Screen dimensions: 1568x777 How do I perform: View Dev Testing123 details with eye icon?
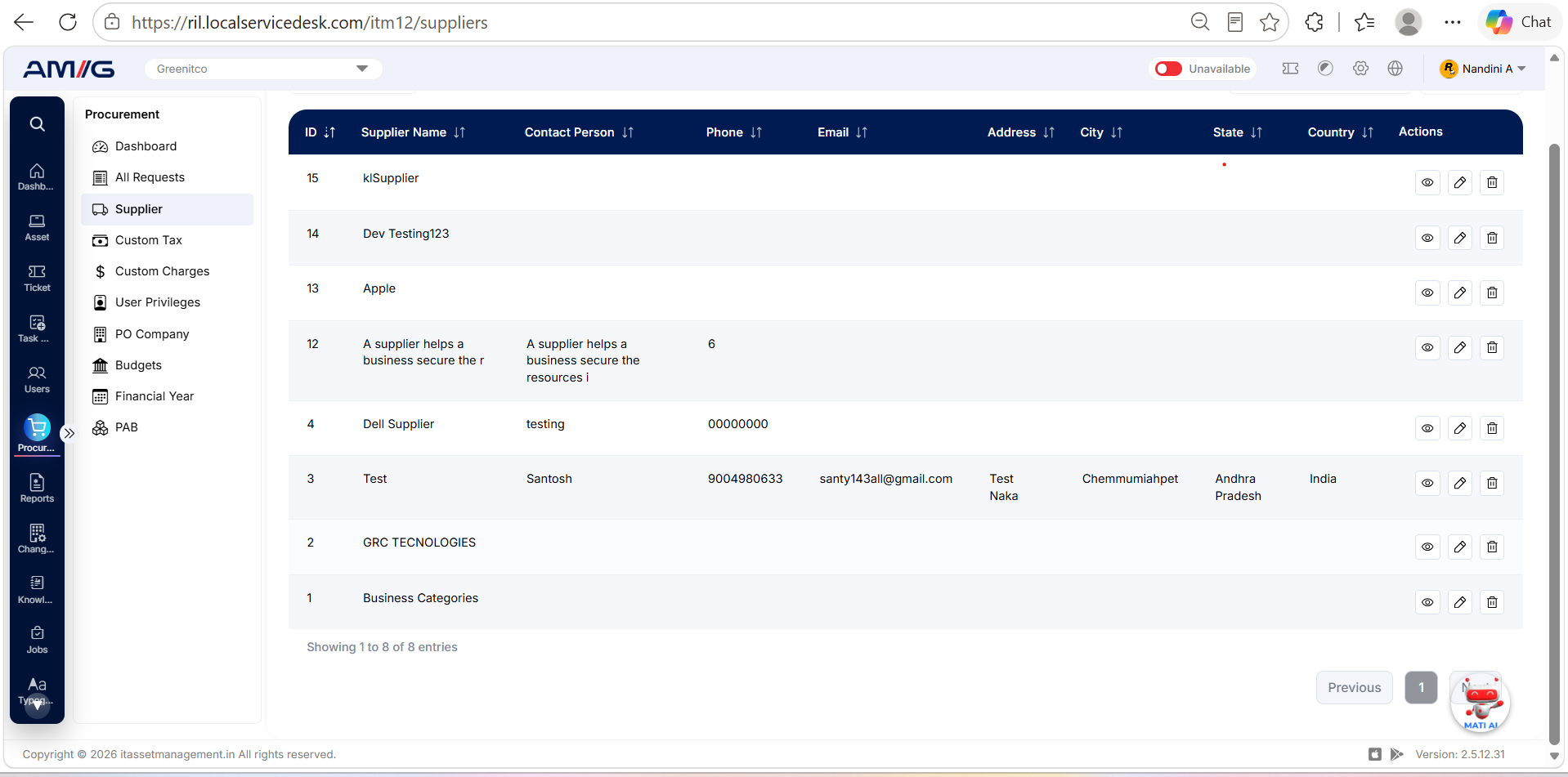[1427, 238]
